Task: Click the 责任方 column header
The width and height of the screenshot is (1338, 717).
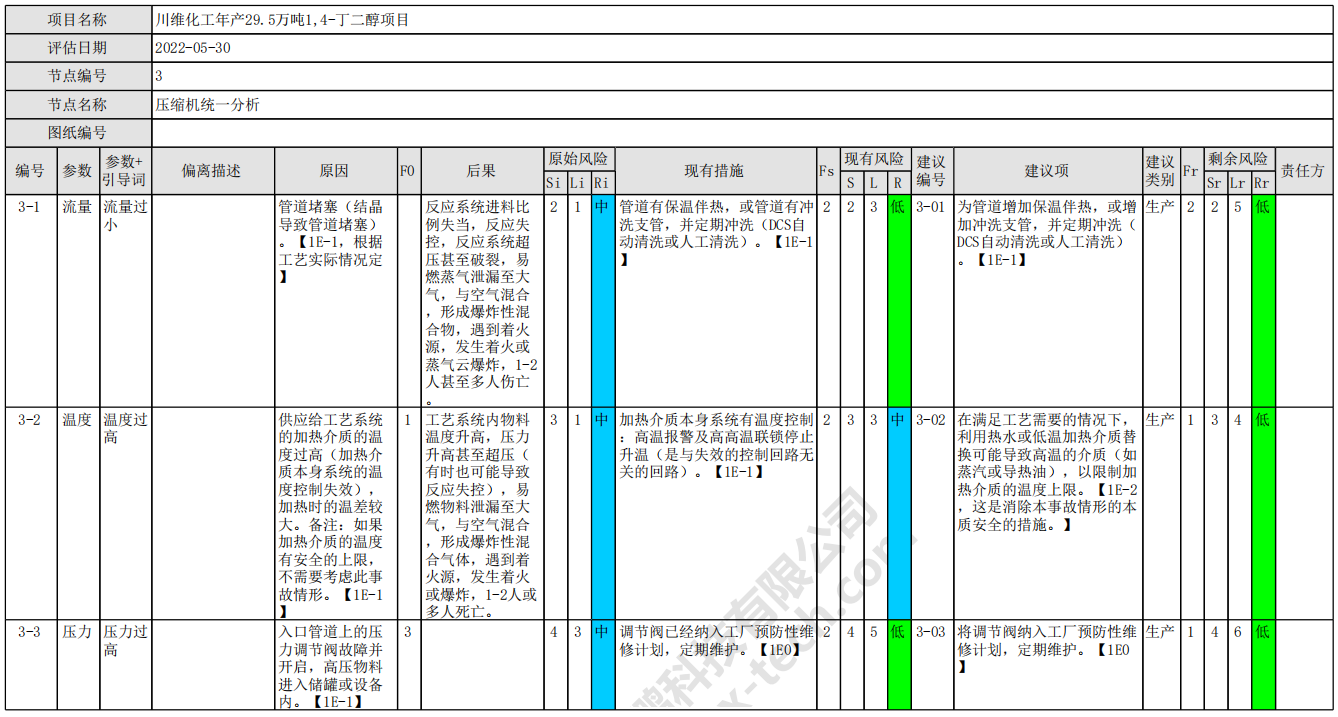Action: click(1303, 171)
